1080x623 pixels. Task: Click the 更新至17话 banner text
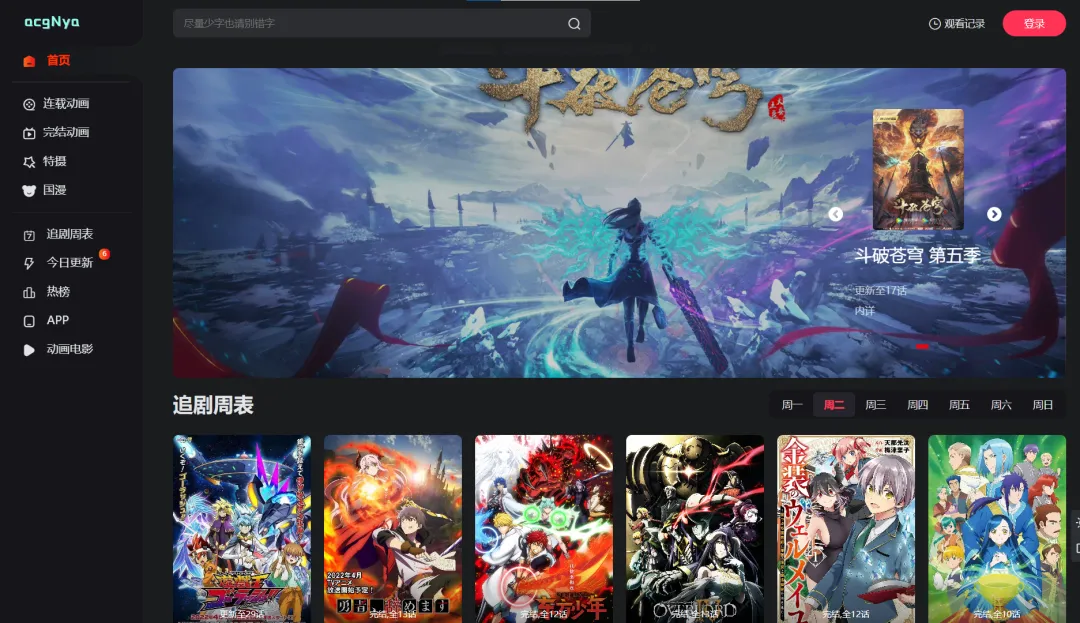coord(881,291)
